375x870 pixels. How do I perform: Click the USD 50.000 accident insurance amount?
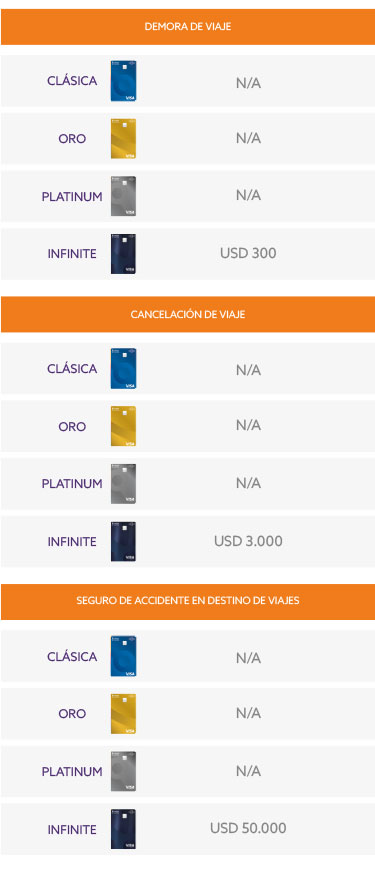pos(248,828)
